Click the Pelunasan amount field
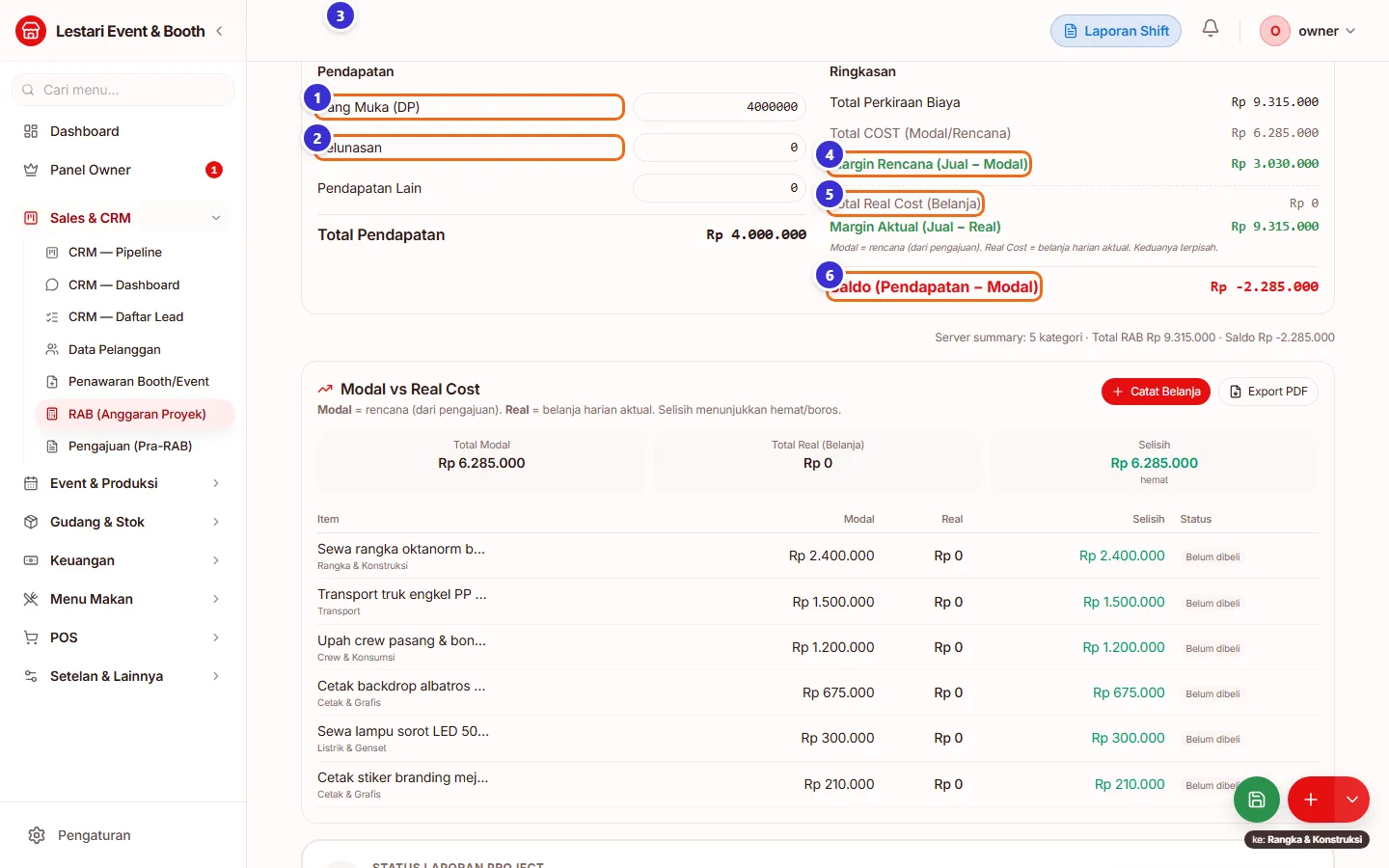 (x=720, y=148)
